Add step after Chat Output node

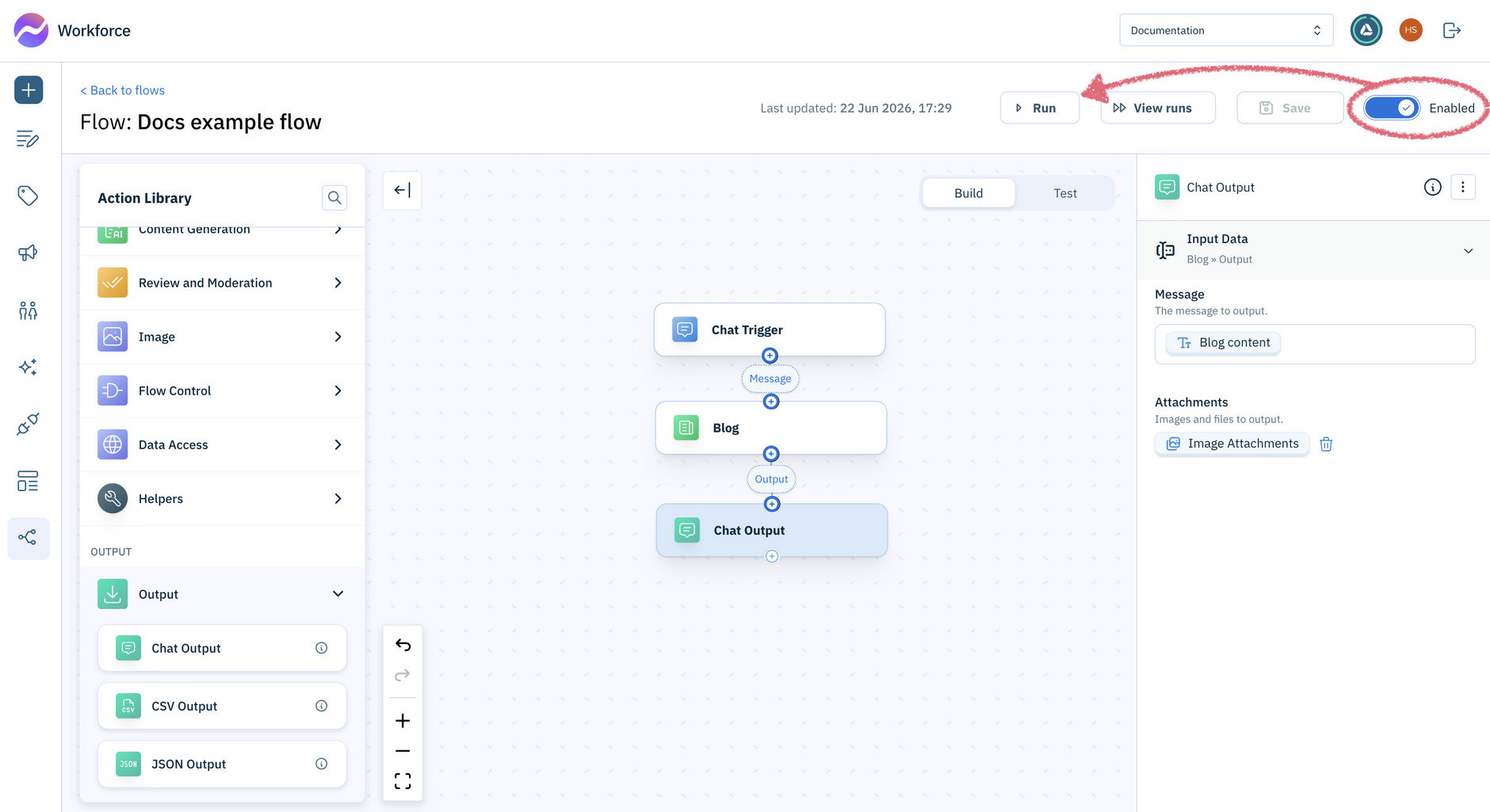point(772,557)
